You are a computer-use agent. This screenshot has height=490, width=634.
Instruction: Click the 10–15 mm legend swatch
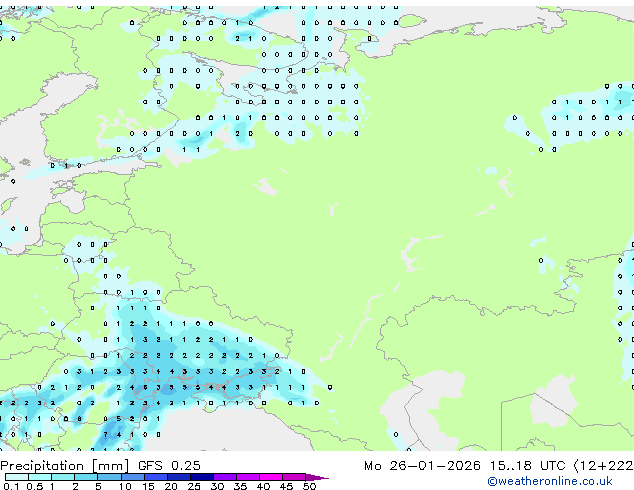pos(133,477)
